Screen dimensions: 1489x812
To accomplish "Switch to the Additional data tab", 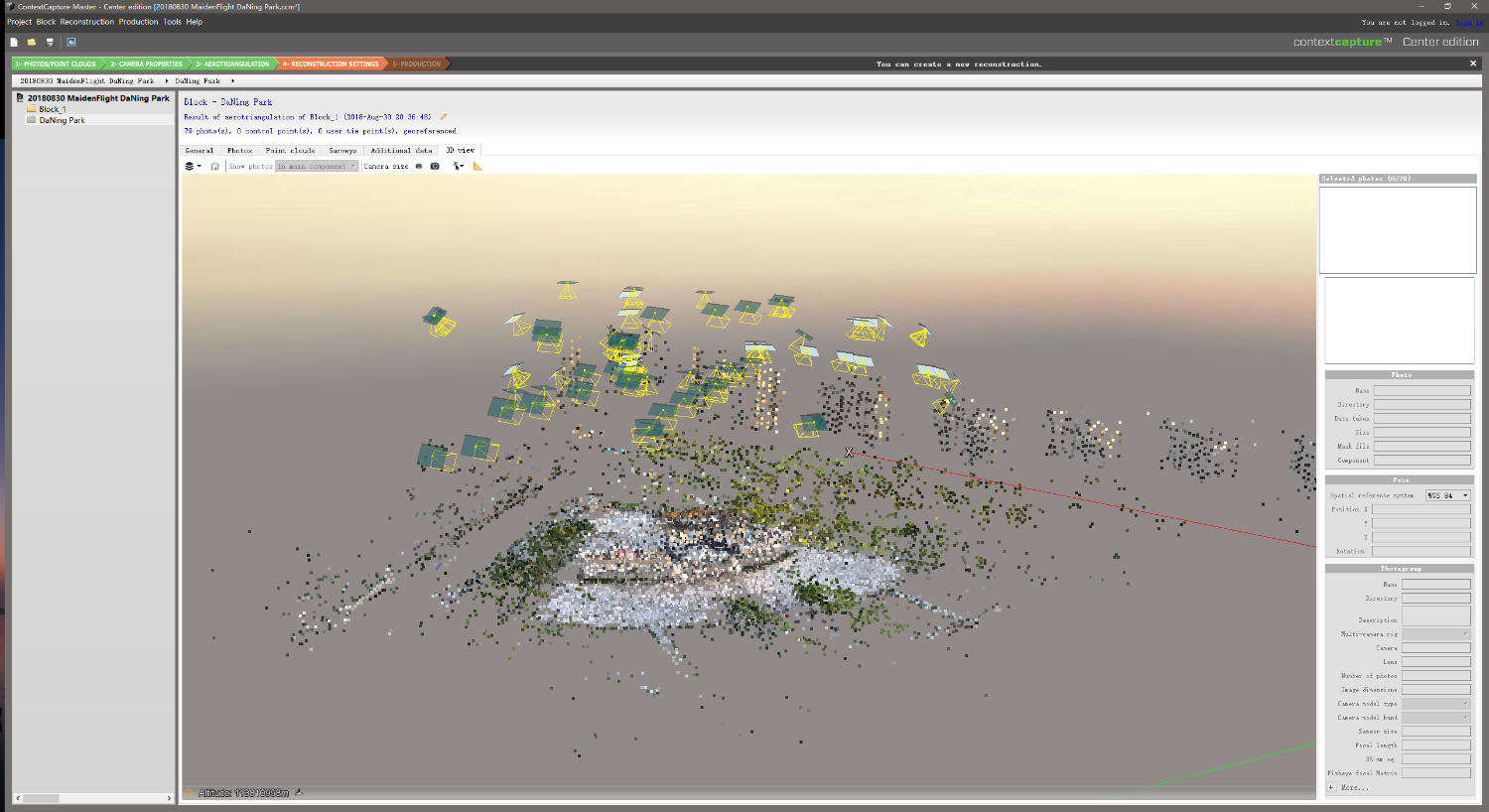I will (401, 151).
